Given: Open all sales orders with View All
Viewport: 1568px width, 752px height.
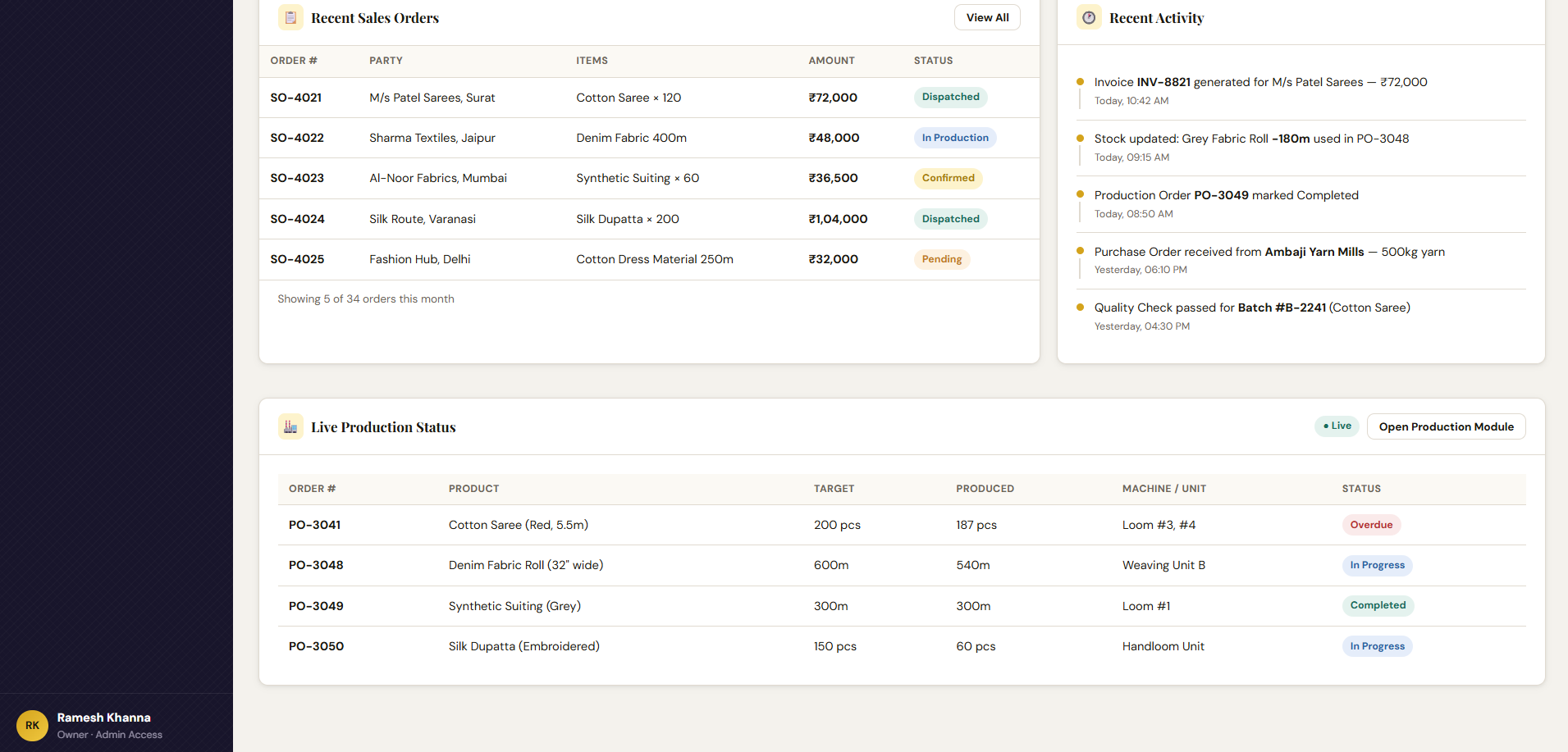Looking at the screenshot, I should click(x=987, y=17).
